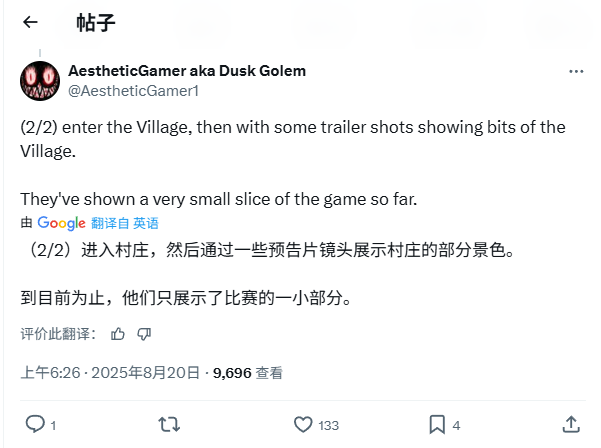Repost using the retweet arrows icon
The width and height of the screenshot is (601, 448).
tap(169, 425)
